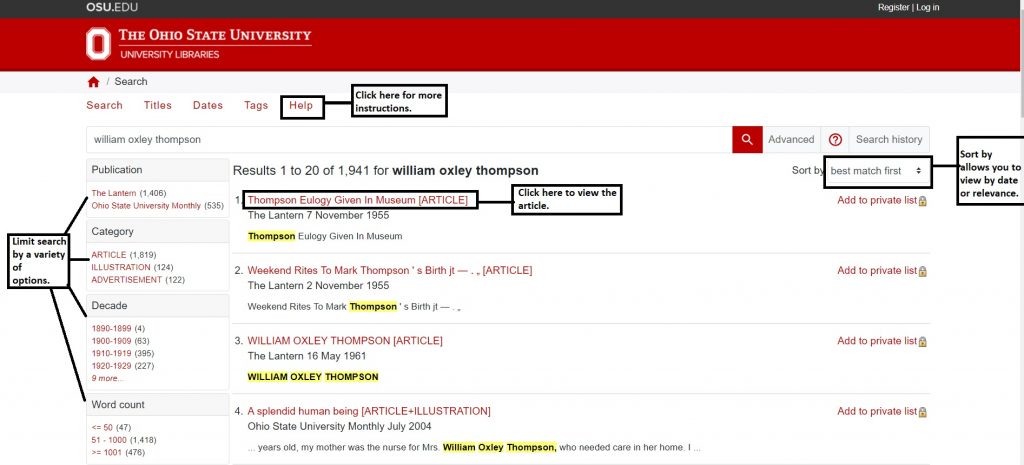
Task: Add Weekend Rites result to private list
Action: 877,270
